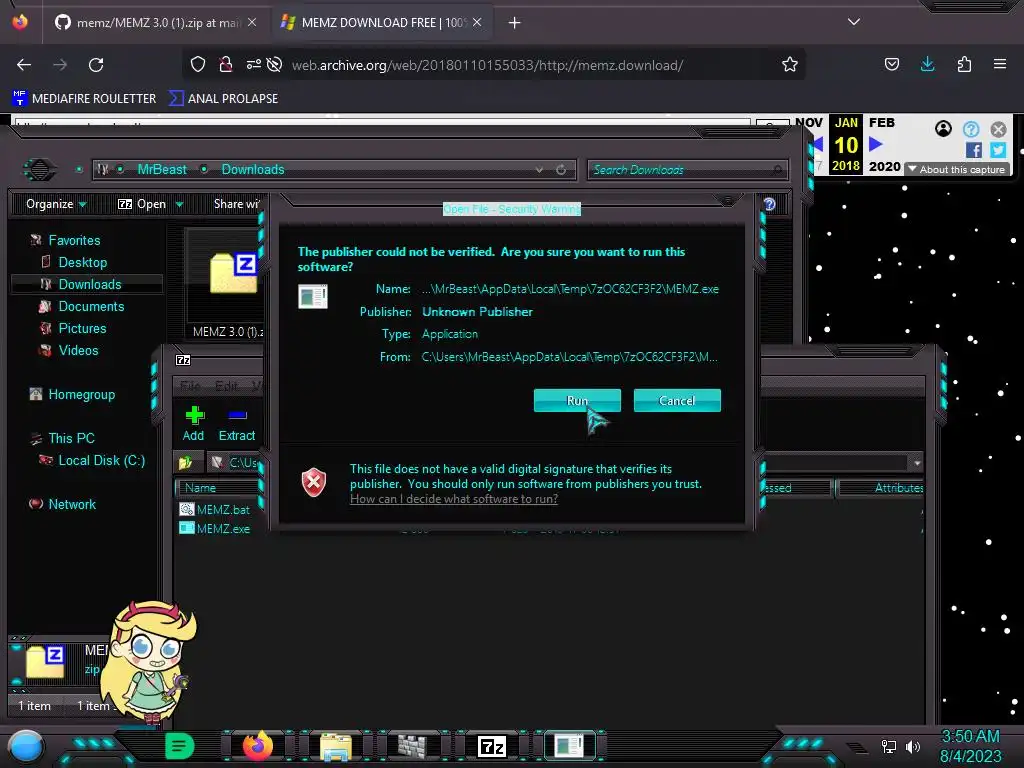Expand the Open button dropdown arrow
The width and height of the screenshot is (1024, 768).
click(179, 204)
